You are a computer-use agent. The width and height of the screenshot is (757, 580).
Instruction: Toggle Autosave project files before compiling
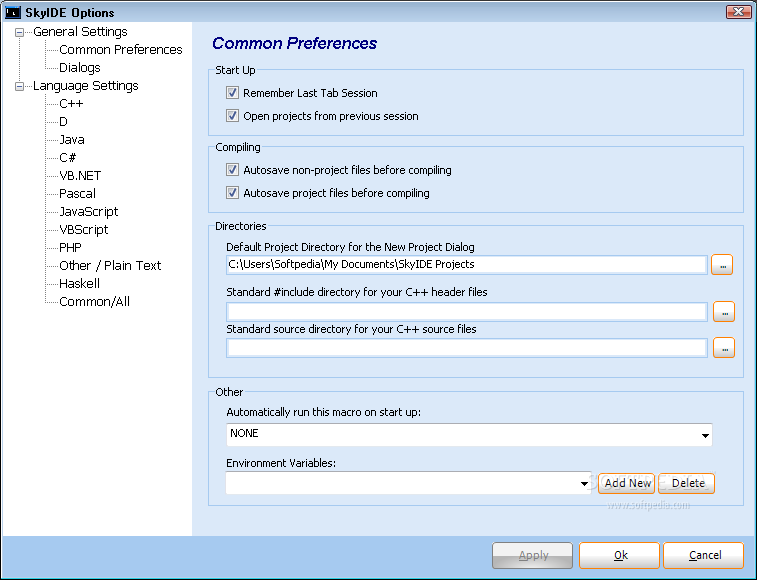click(232, 193)
